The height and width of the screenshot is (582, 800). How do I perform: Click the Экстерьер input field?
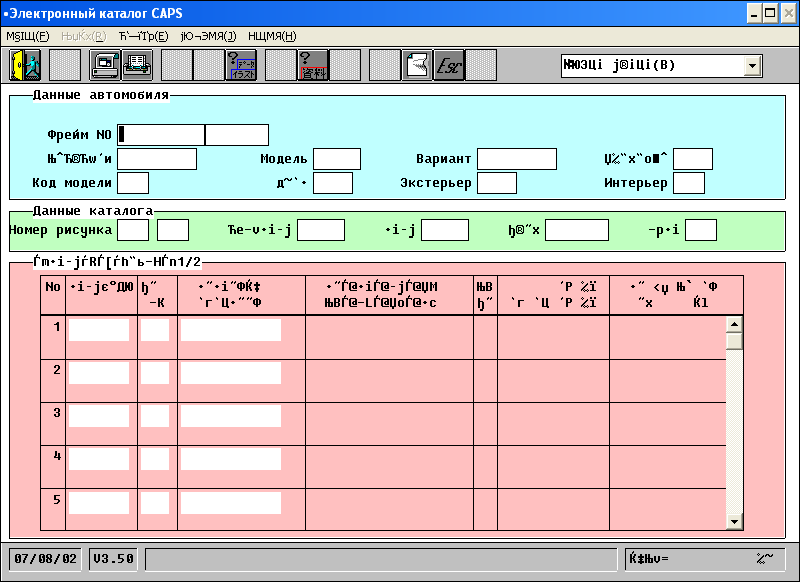pyautogui.click(x=497, y=183)
